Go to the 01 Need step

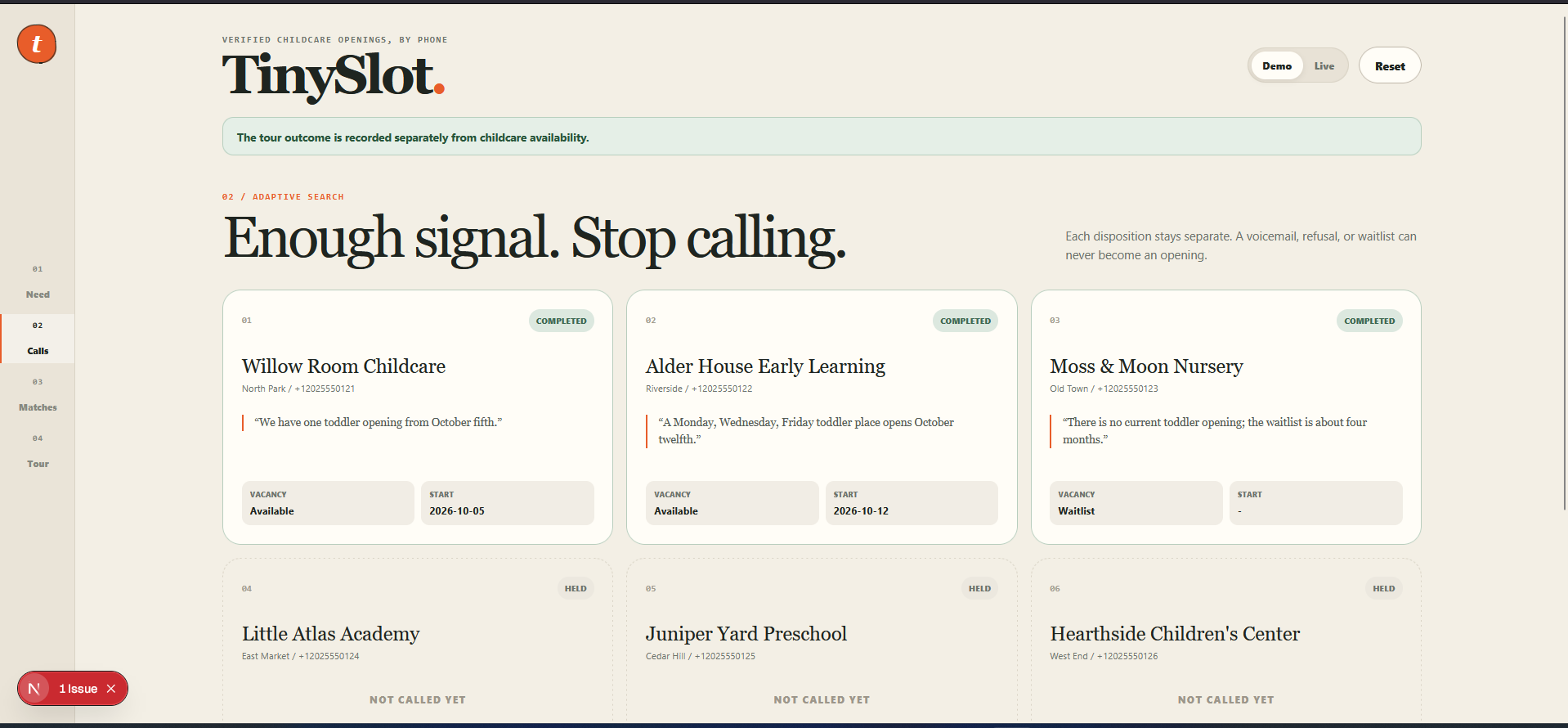click(x=38, y=282)
